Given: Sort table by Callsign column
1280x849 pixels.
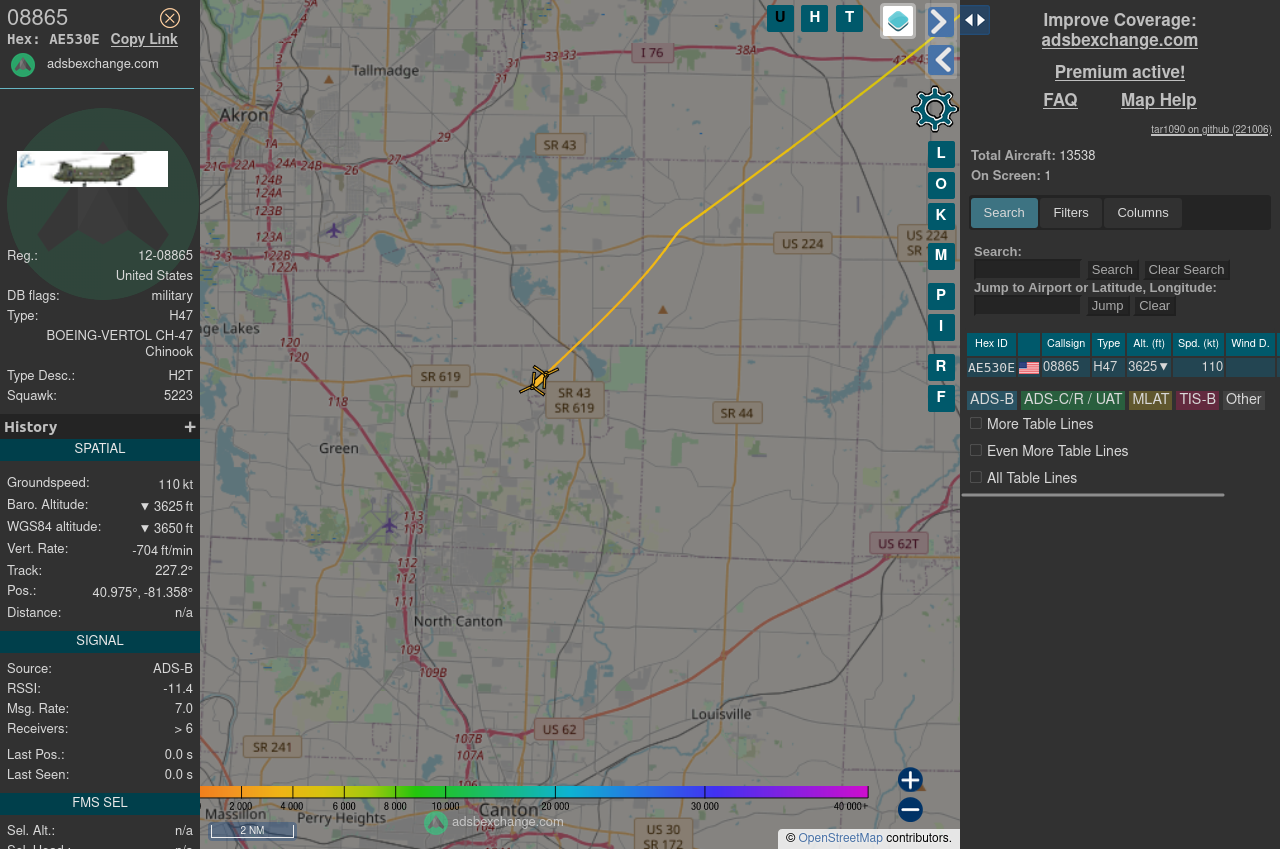Looking at the screenshot, I should coord(1066,344).
